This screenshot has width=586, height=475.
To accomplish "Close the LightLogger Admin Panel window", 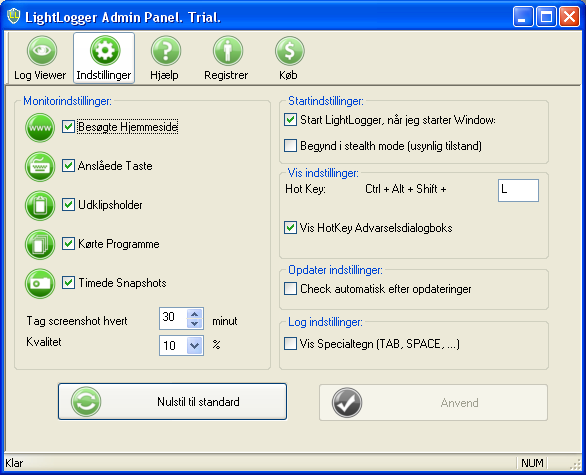I will coord(569,16).
